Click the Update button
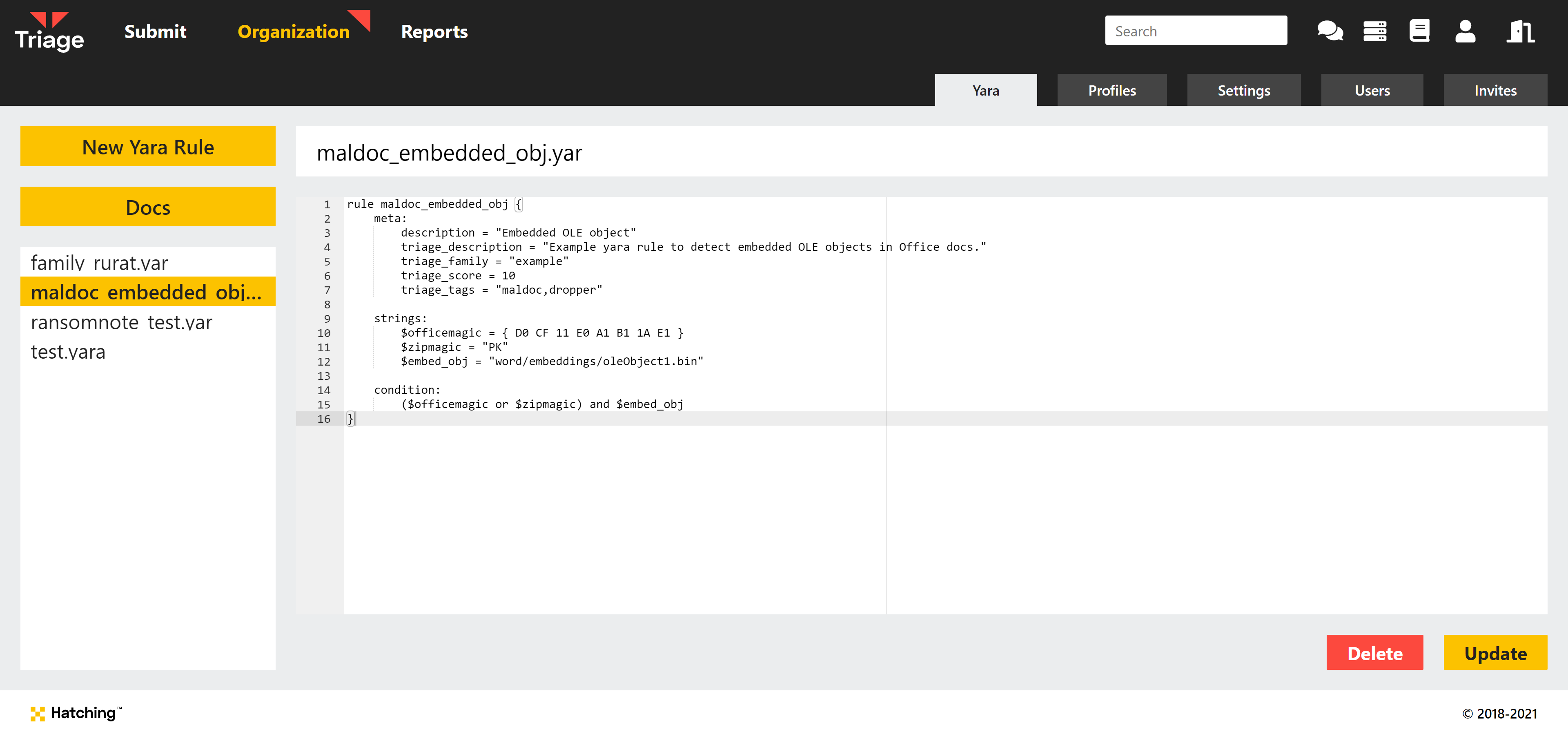 pyautogui.click(x=1495, y=653)
